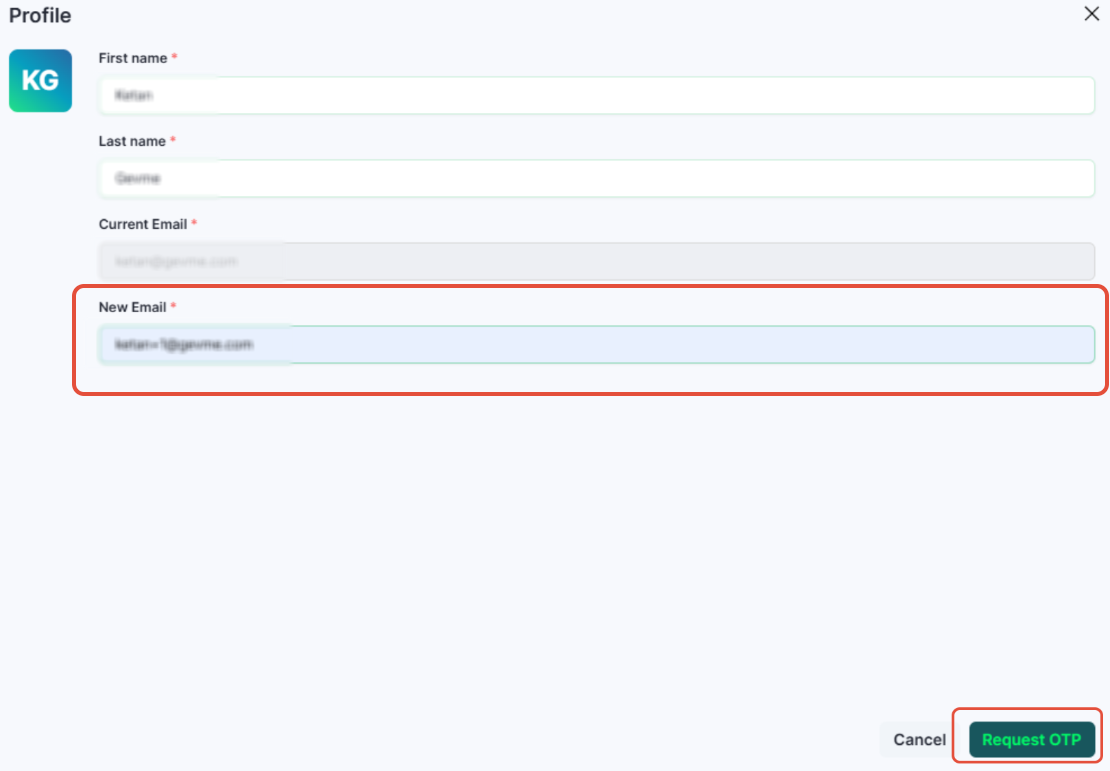Click the Cancel button
The image size is (1110, 771).
pyautogui.click(x=918, y=739)
